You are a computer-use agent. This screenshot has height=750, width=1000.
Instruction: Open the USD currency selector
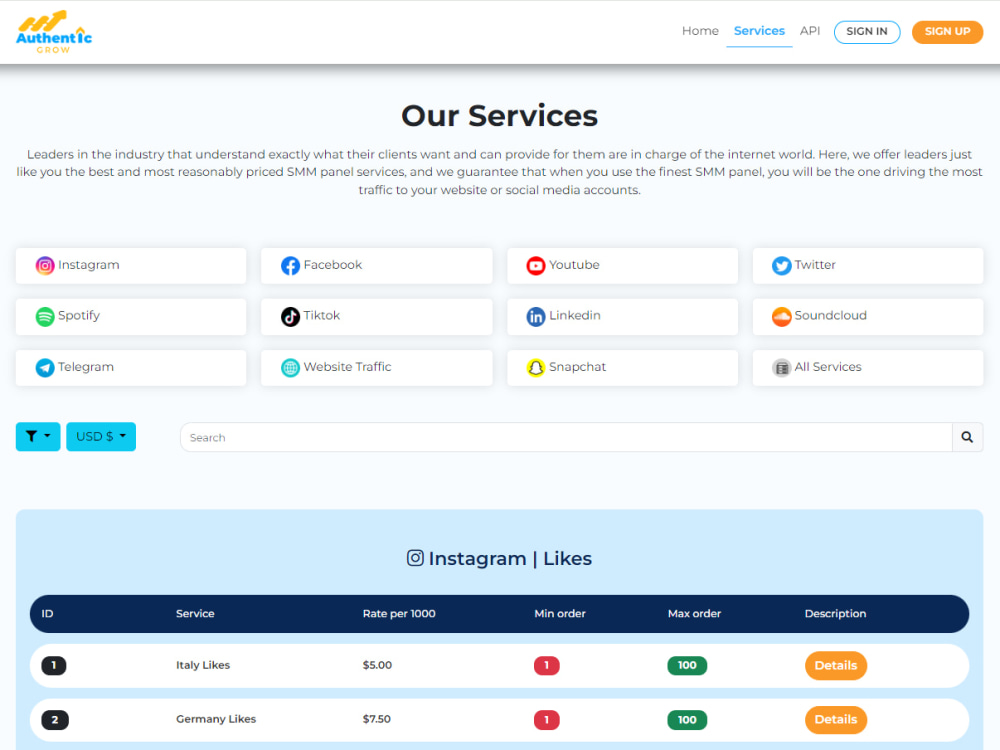pyautogui.click(x=100, y=436)
